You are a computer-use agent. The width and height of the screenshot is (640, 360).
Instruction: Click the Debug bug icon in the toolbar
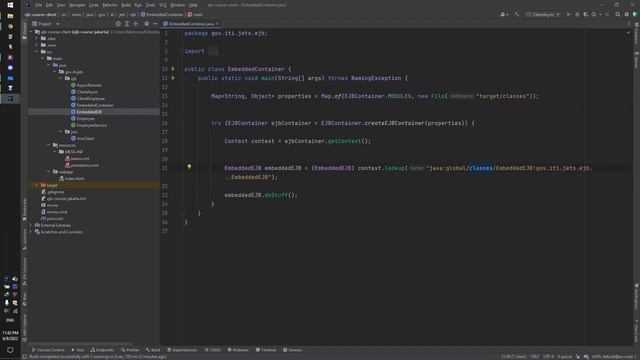(x=577, y=14)
